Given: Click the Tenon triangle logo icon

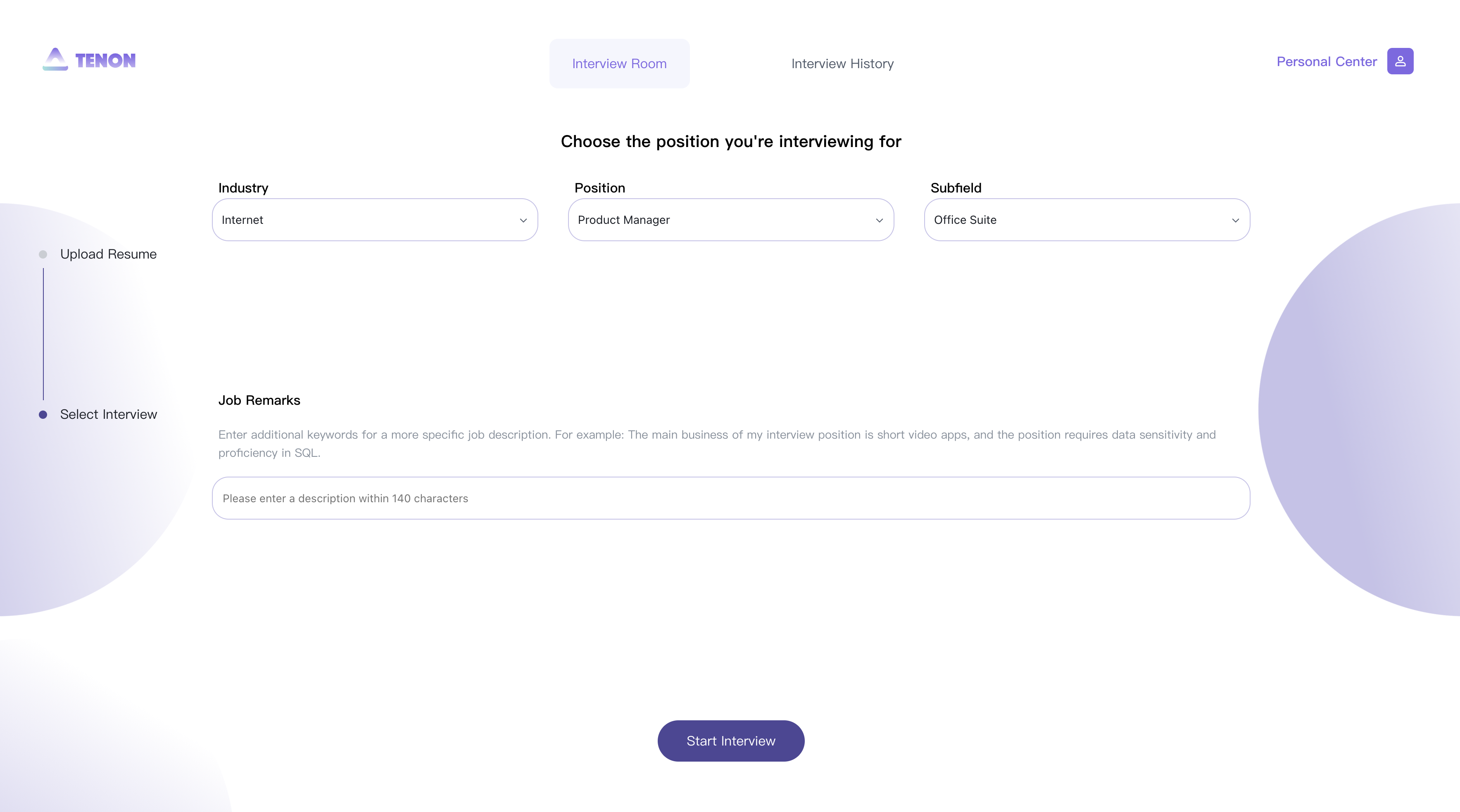Looking at the screenshot, I should [55, 59].
